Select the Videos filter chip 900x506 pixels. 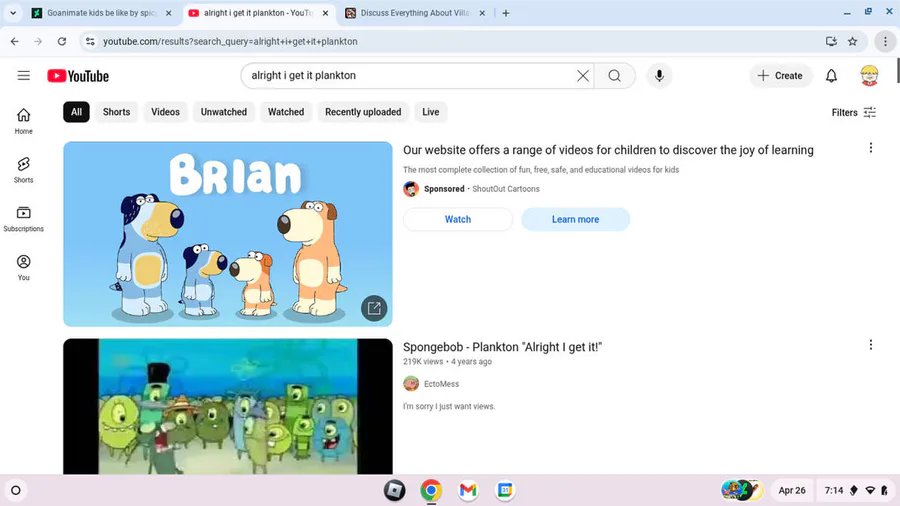[165, 112]
